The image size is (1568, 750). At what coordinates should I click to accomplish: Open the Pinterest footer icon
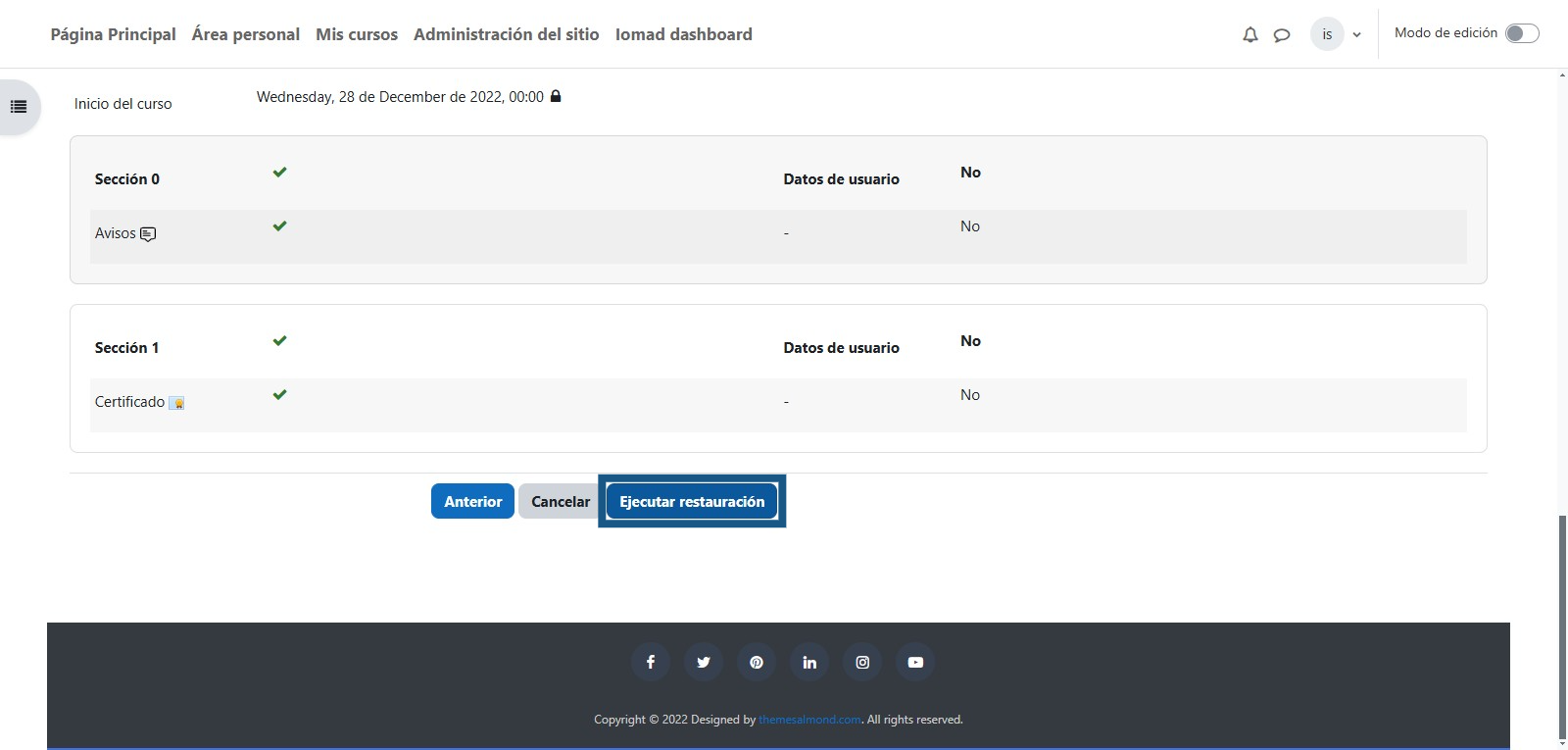[756, 662]
